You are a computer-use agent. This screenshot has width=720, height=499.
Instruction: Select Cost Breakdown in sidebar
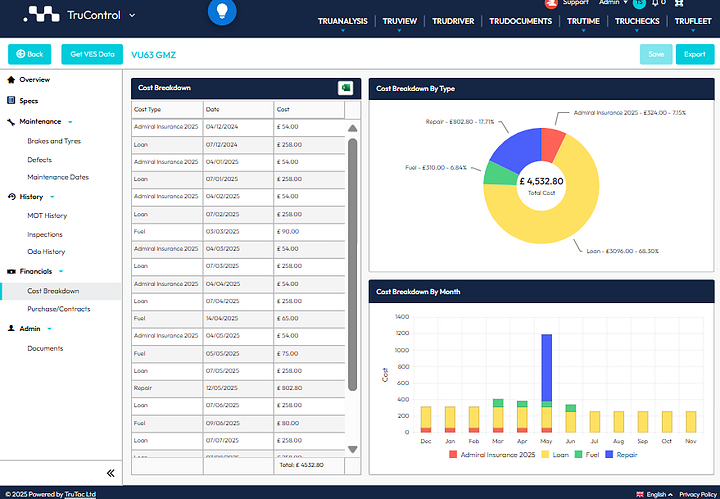[x=61, y=291]
